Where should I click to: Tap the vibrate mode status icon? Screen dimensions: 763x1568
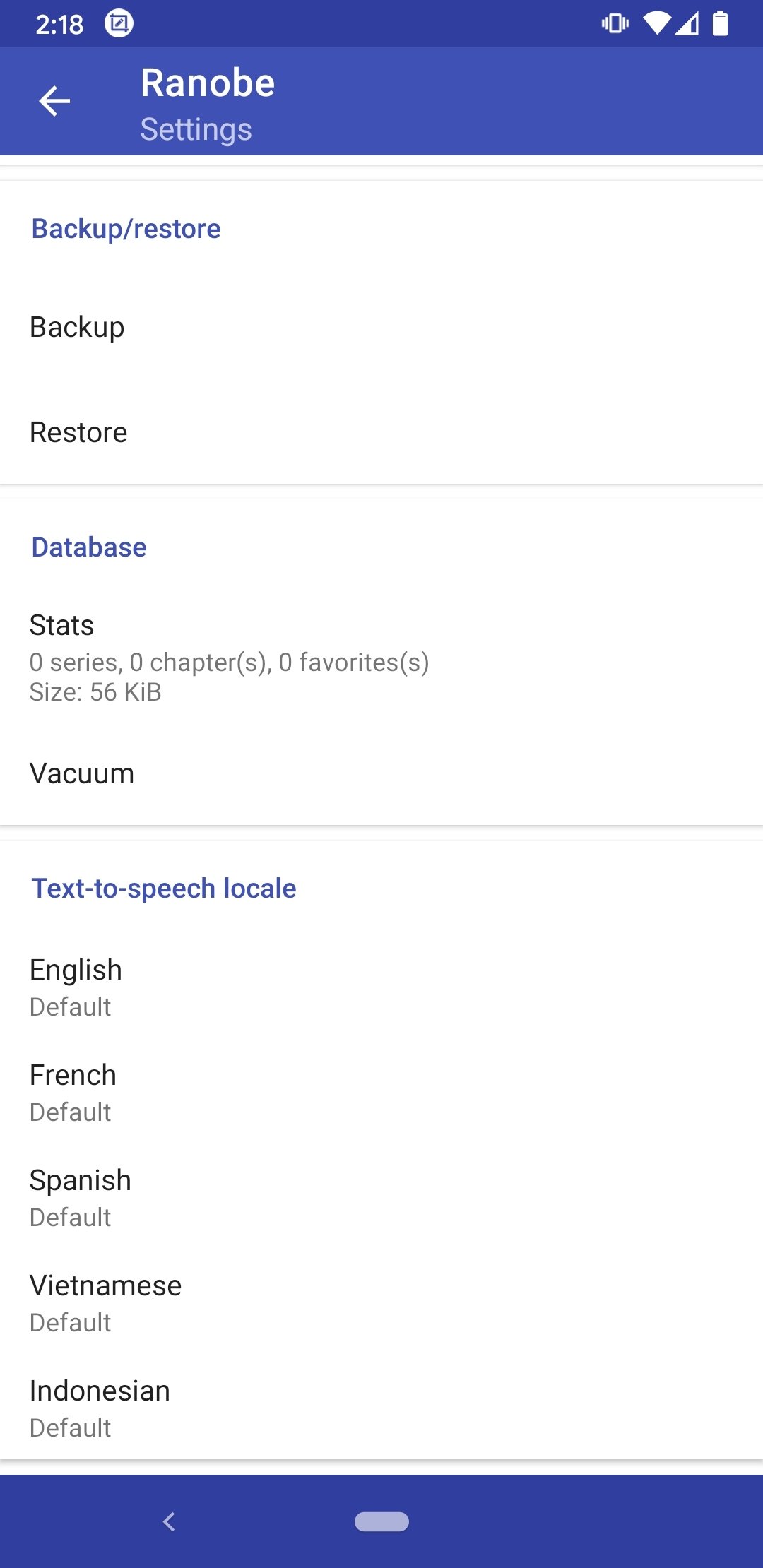615,24
